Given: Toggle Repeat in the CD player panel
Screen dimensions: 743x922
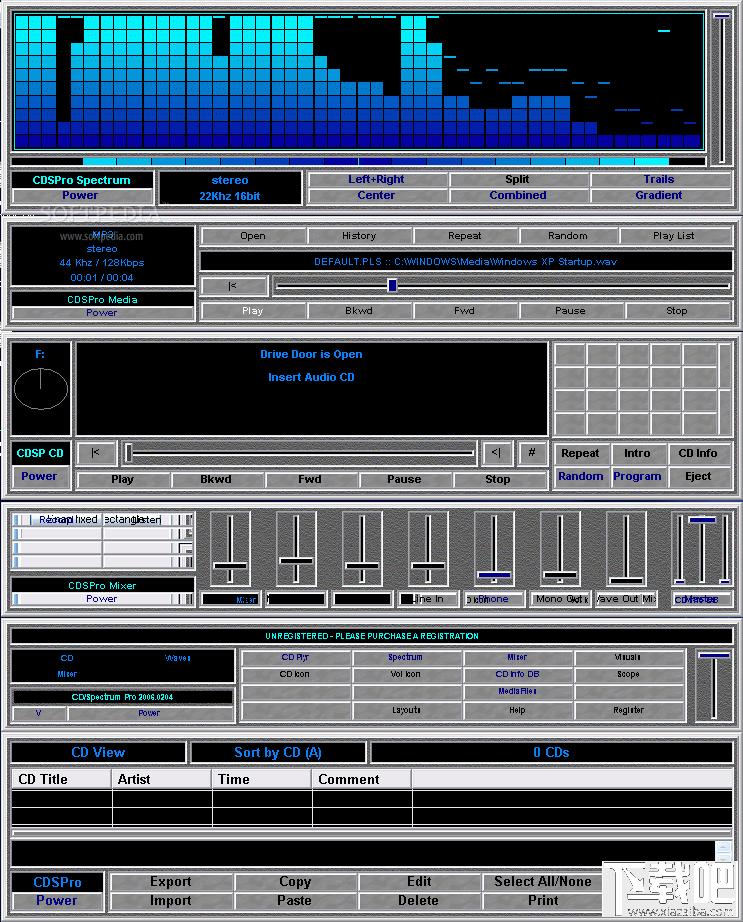Looking at the screenshot, I should pos(580,453).
